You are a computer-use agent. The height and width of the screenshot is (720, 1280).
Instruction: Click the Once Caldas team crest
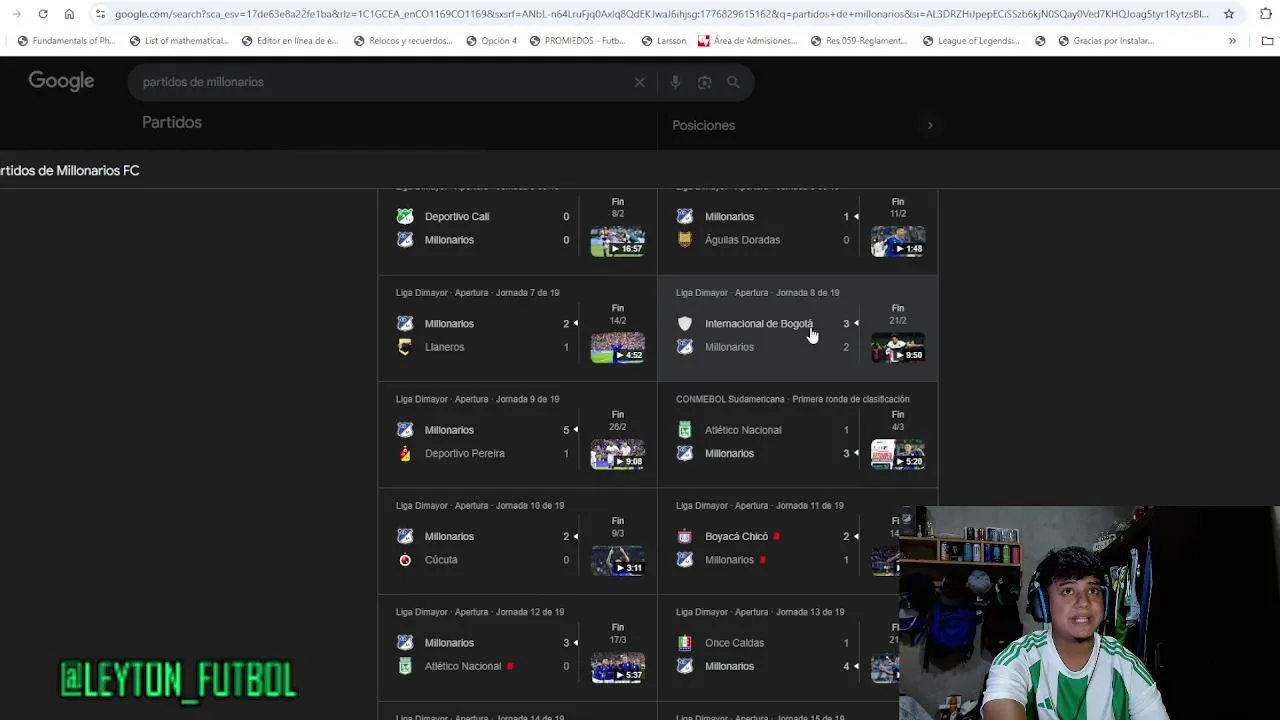click(x=685, y=643)
